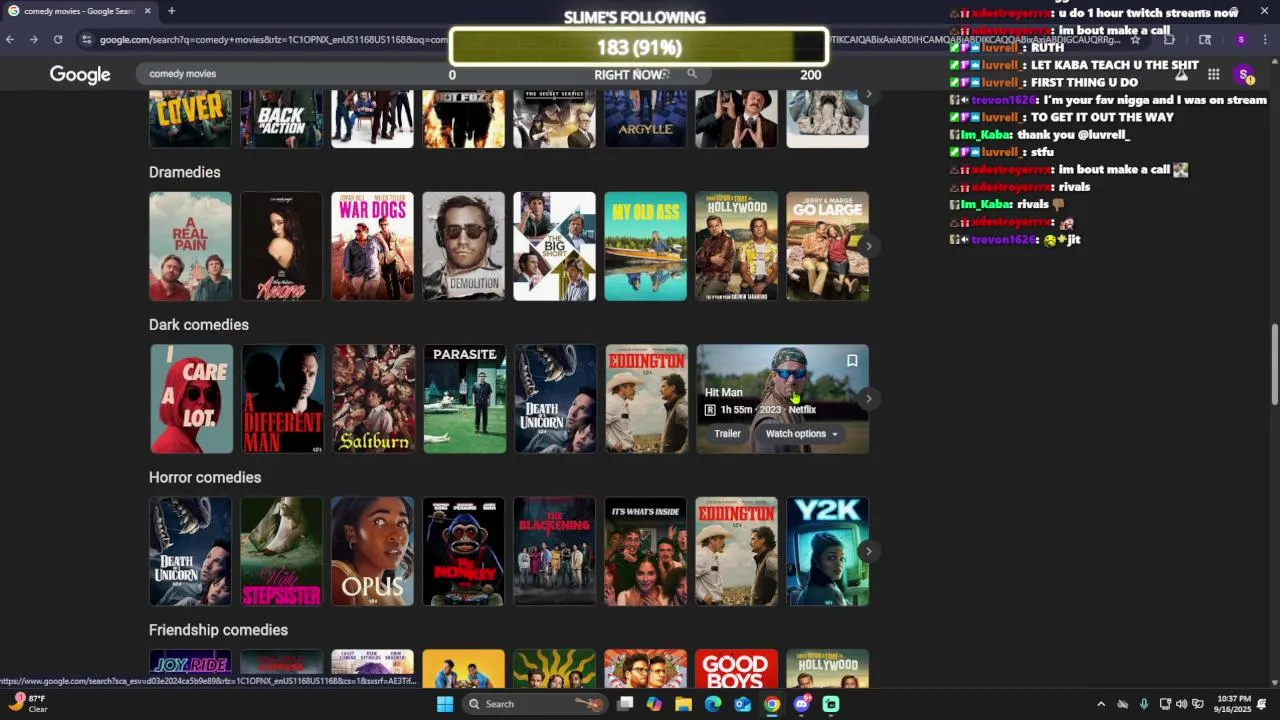Screen dimensions: 1280x720
Task: Bookmark this page with star icon
Action: click(1135, 40)
